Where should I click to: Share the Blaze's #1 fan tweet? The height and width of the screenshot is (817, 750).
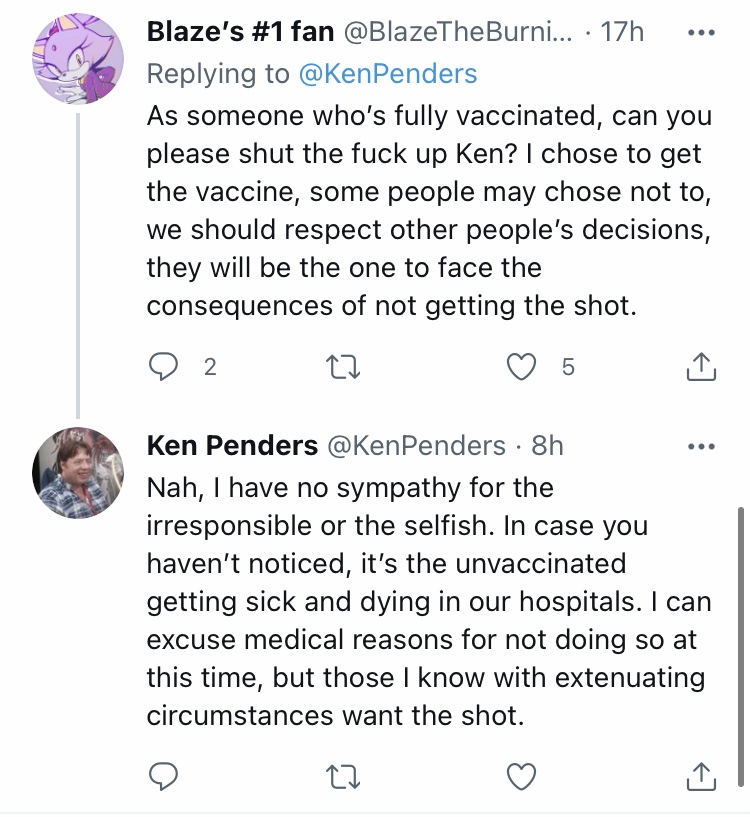(701, 367)
